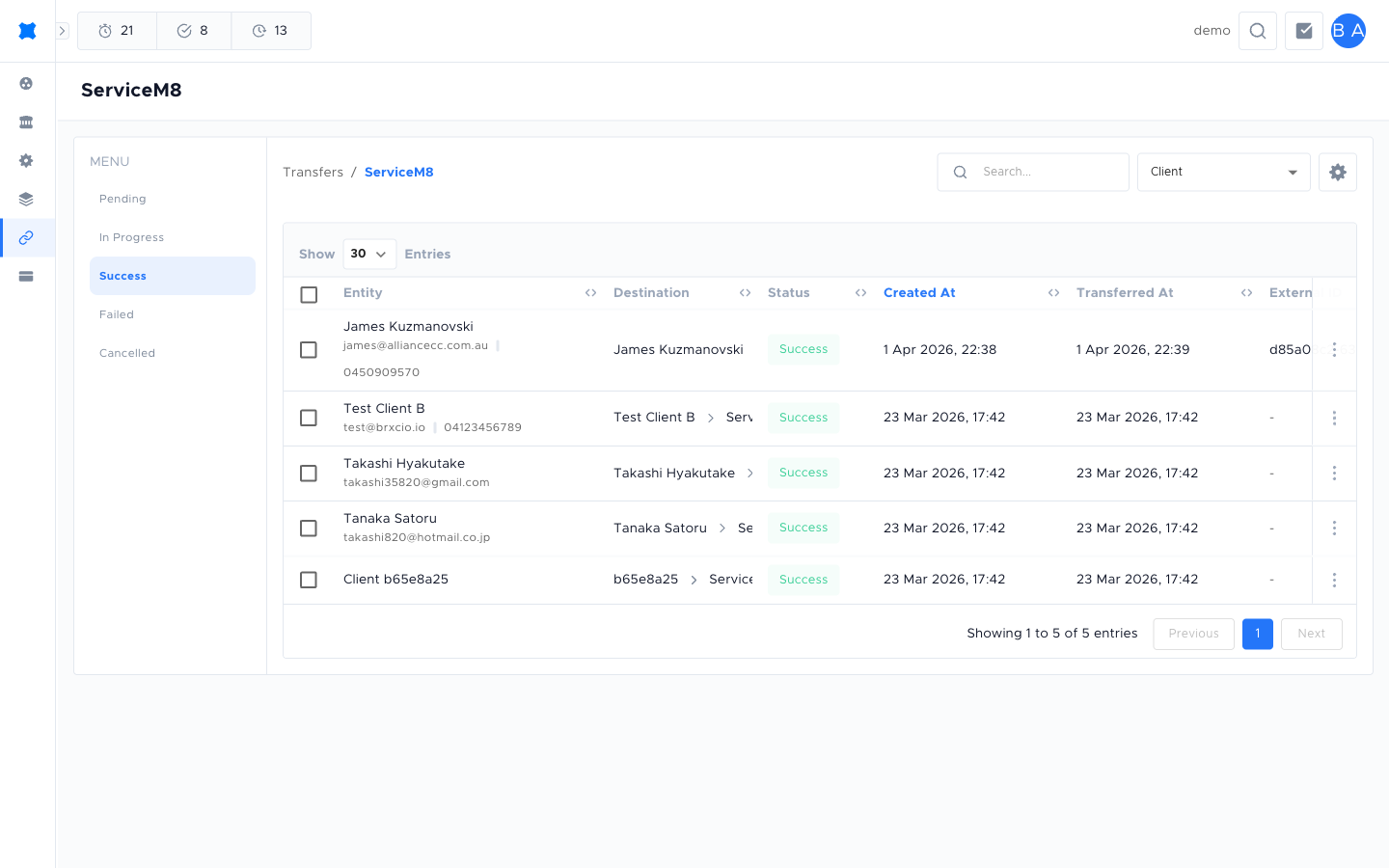
Task: Open row actions for Tanaka Satoru
Action: pyautogui.click(x=1334, y=528)
